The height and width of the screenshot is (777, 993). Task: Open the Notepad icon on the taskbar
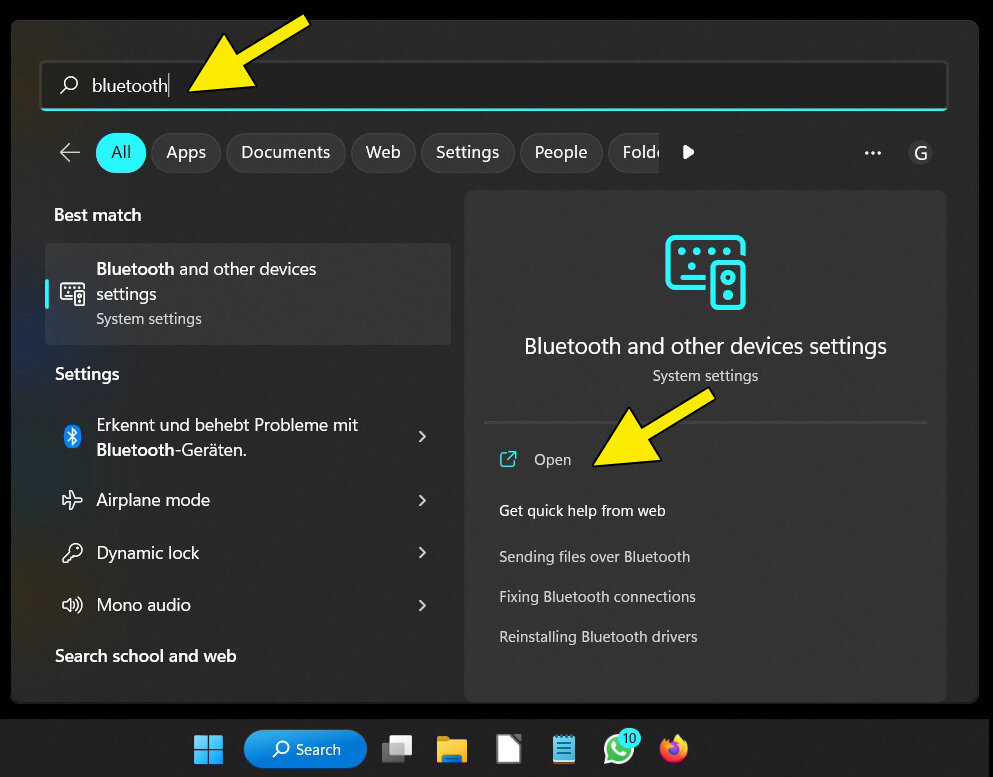pos(563,748)
